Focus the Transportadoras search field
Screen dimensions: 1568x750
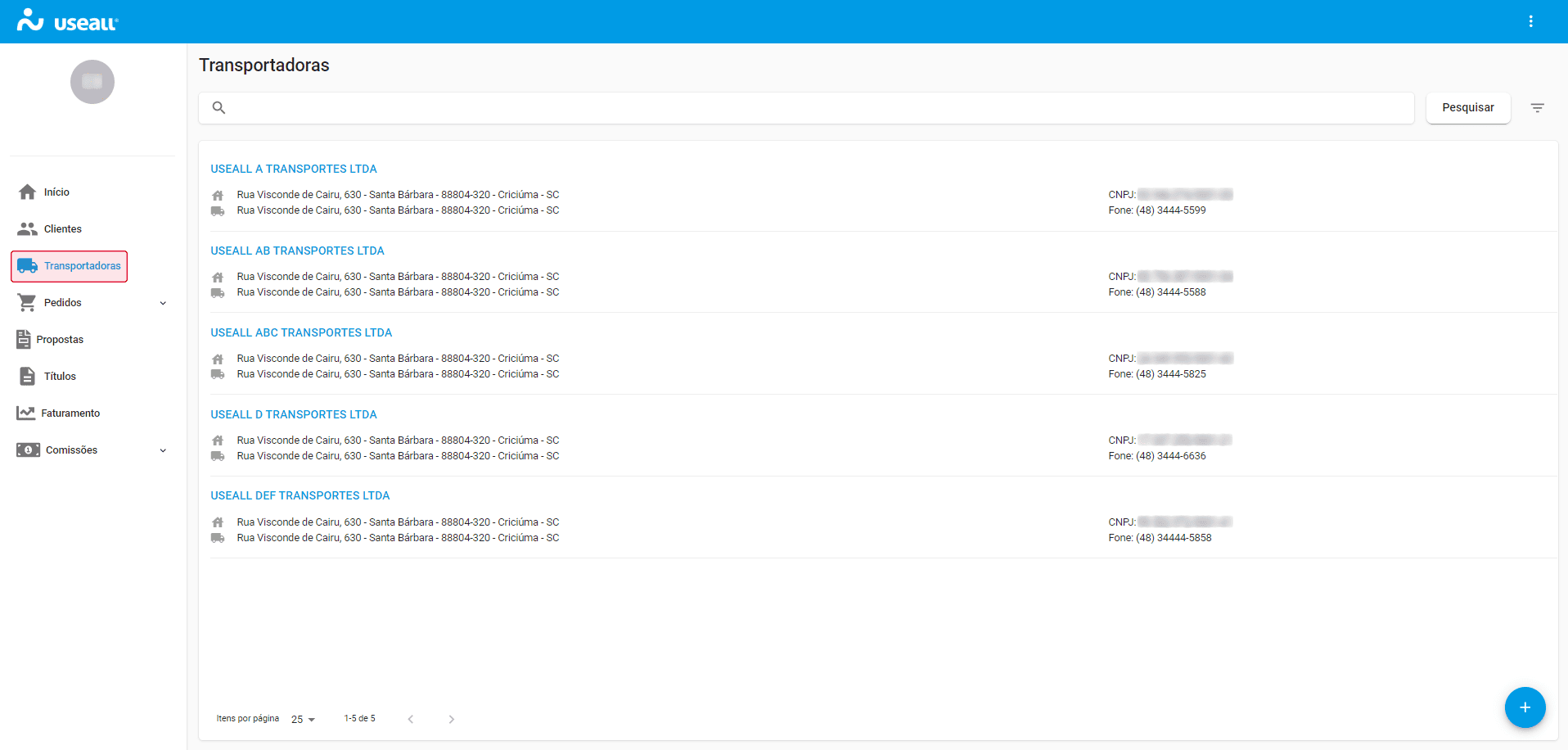806,108
